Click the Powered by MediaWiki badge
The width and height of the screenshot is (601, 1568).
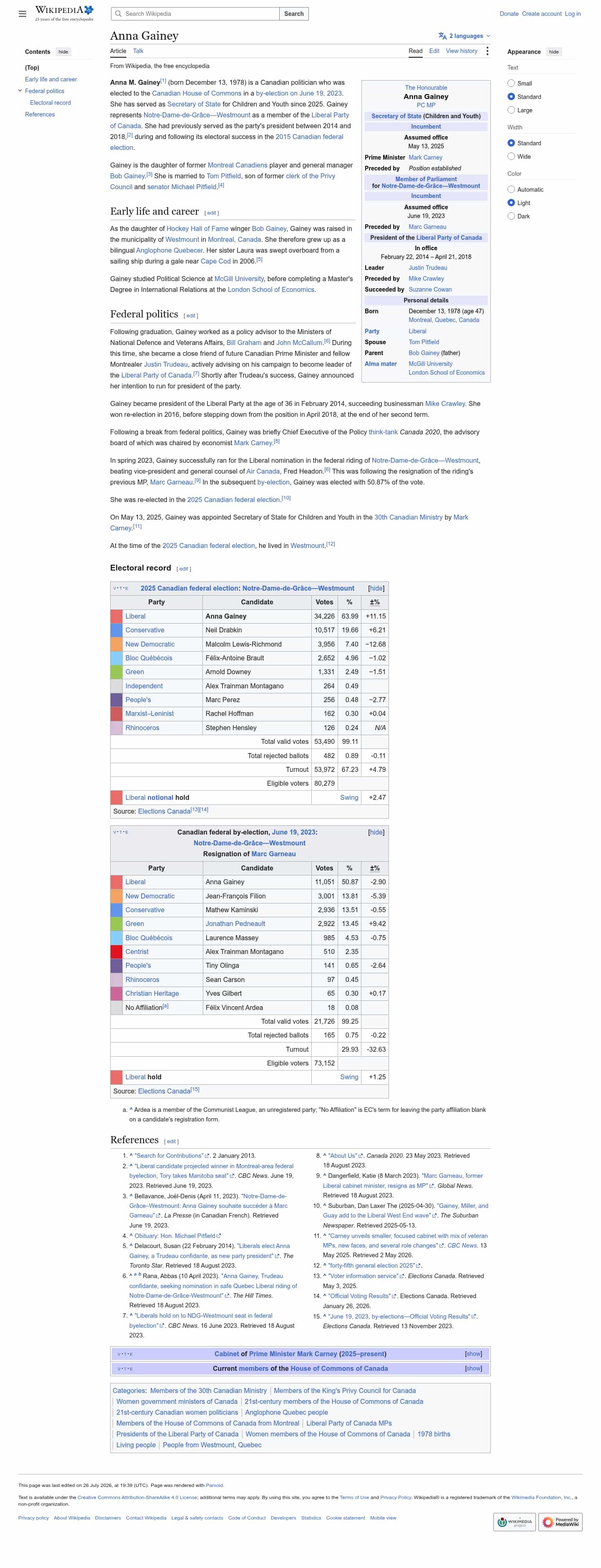561,1522
